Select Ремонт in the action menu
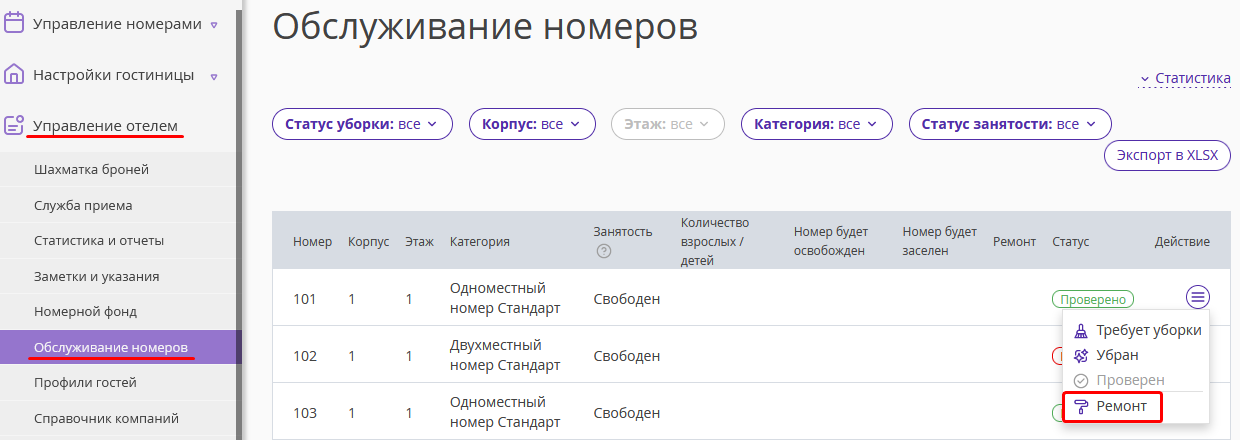The image size is (1240, 440). tap(1112, 407)
